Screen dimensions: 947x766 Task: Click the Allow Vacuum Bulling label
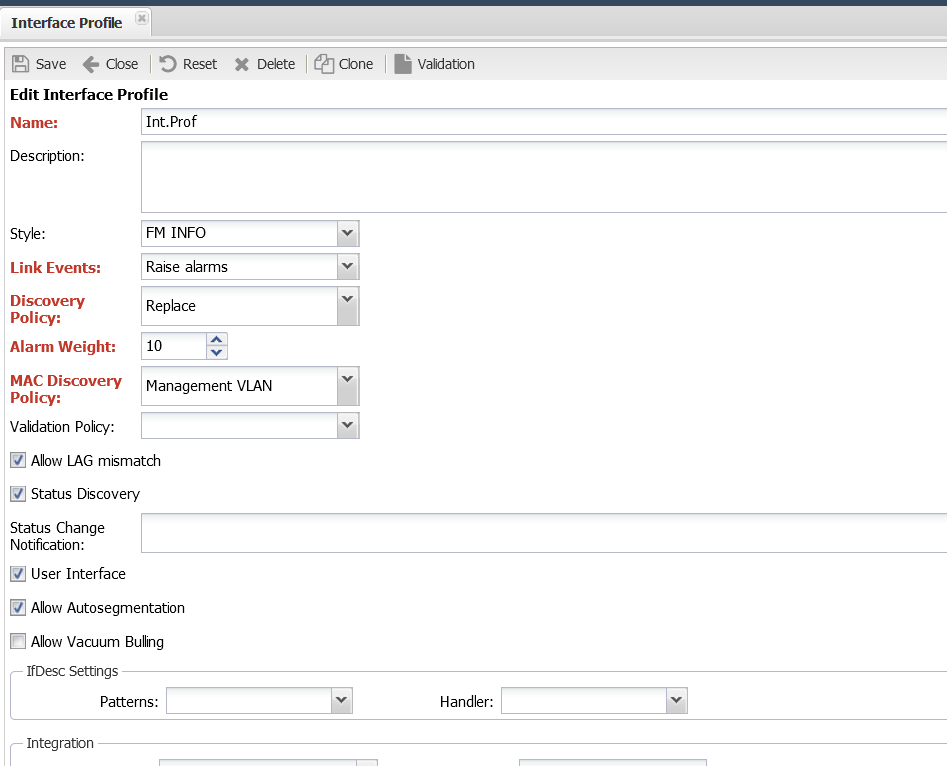tap(97, 642)
